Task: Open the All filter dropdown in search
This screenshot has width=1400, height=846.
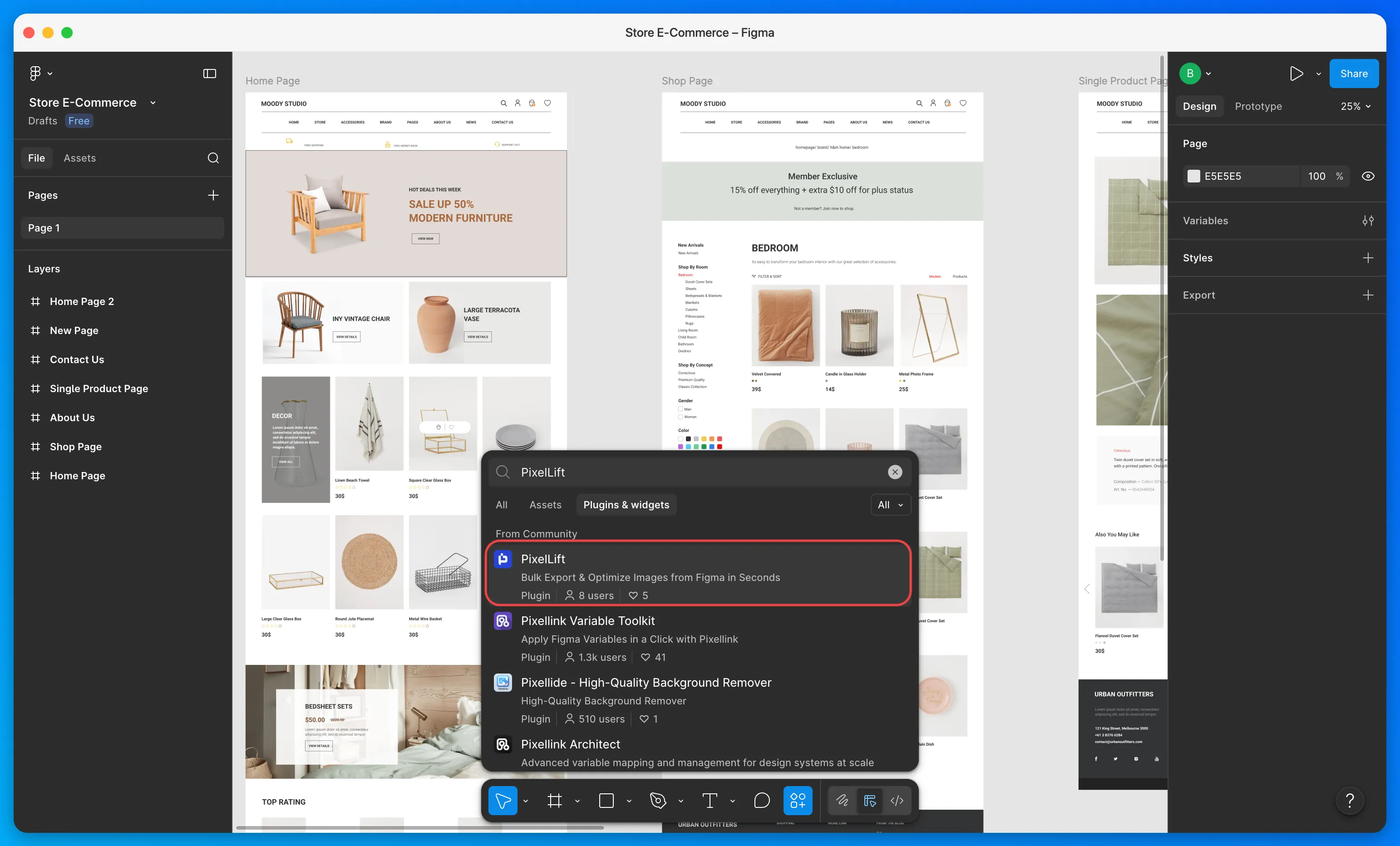Action: tap(890, 505)
